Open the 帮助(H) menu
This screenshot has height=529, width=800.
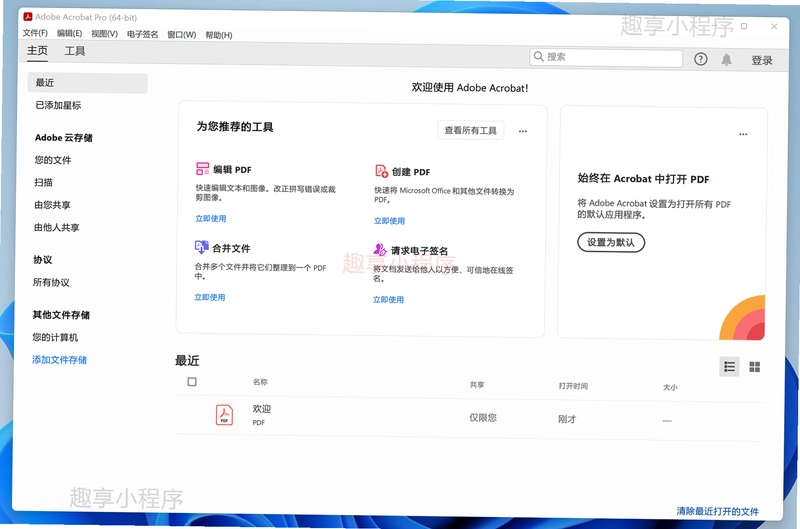tap(219, 35)
